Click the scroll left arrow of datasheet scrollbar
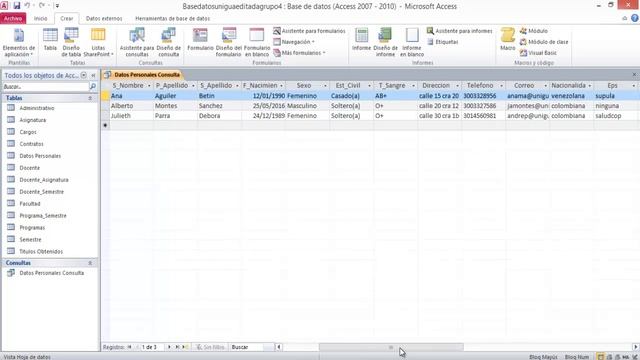This screenshot has height=360, width=640. pos(279,347)
